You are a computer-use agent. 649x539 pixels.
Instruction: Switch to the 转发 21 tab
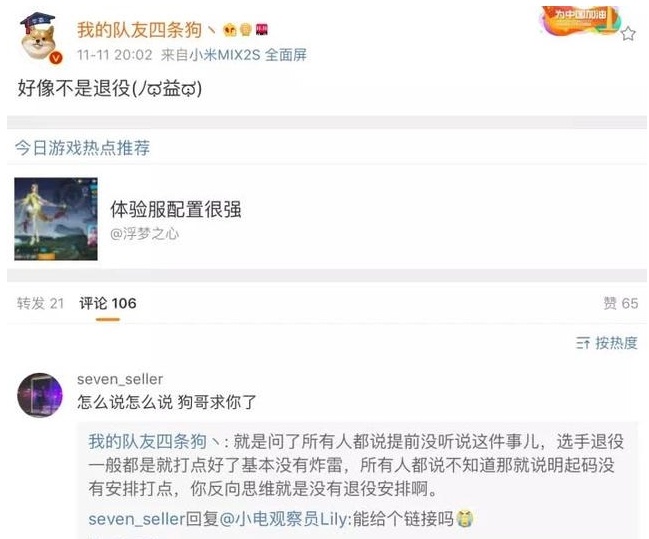41,303
